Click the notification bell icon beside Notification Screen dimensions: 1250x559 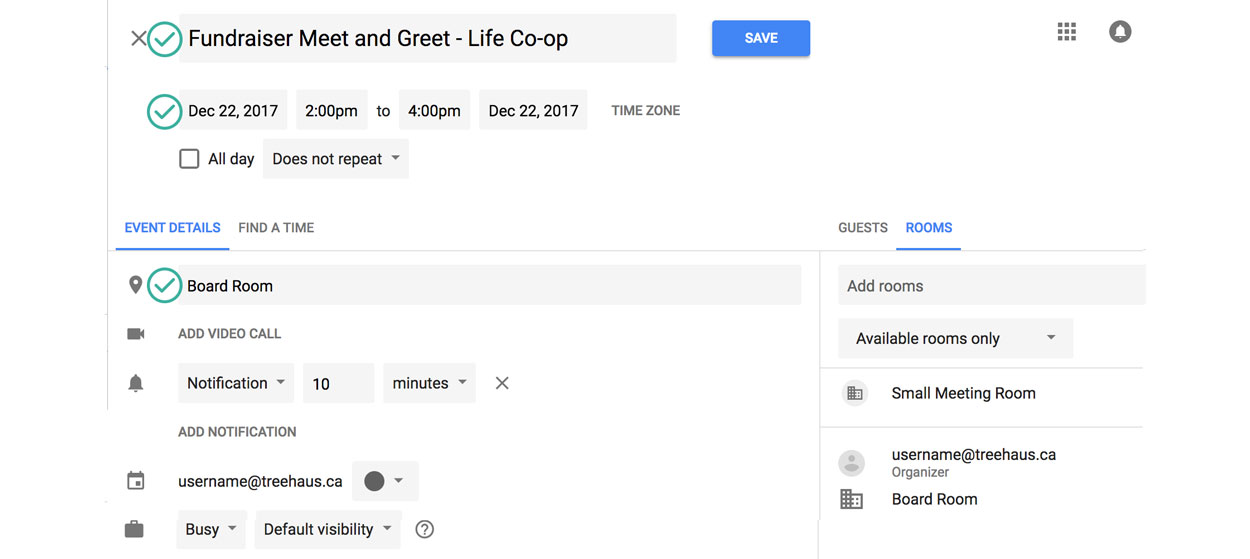(136, 383)
